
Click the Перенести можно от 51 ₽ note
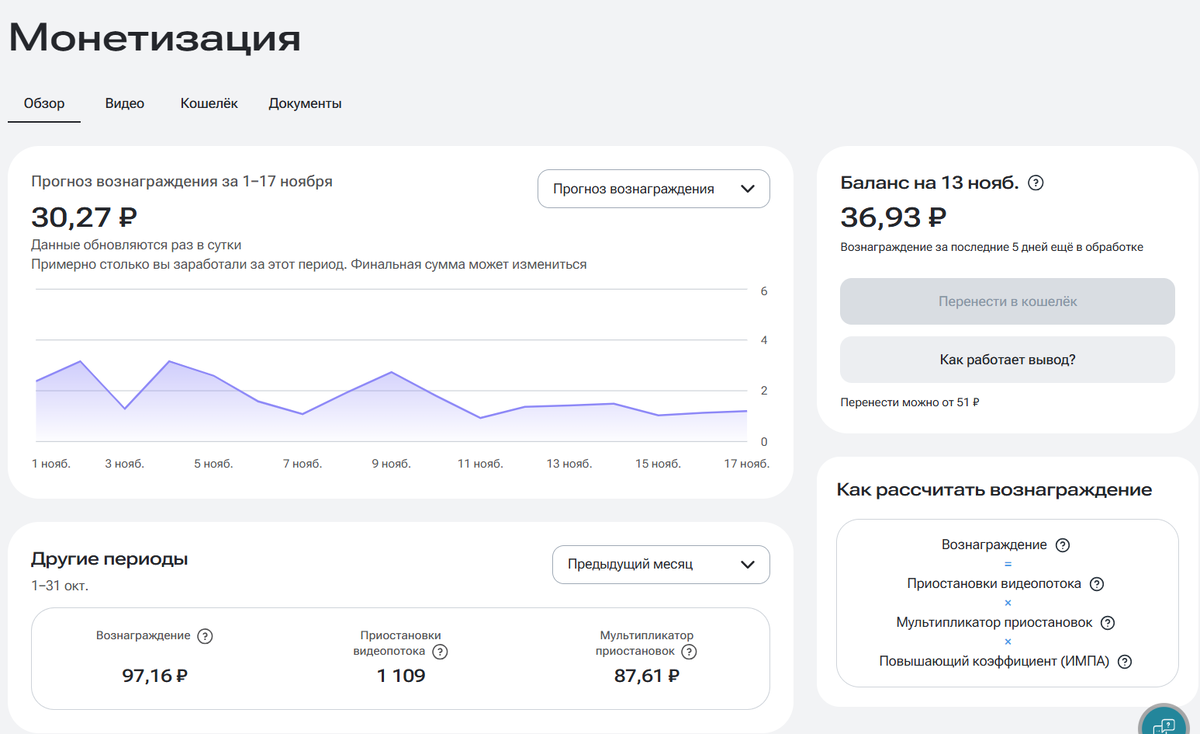[x=910, y=403]
